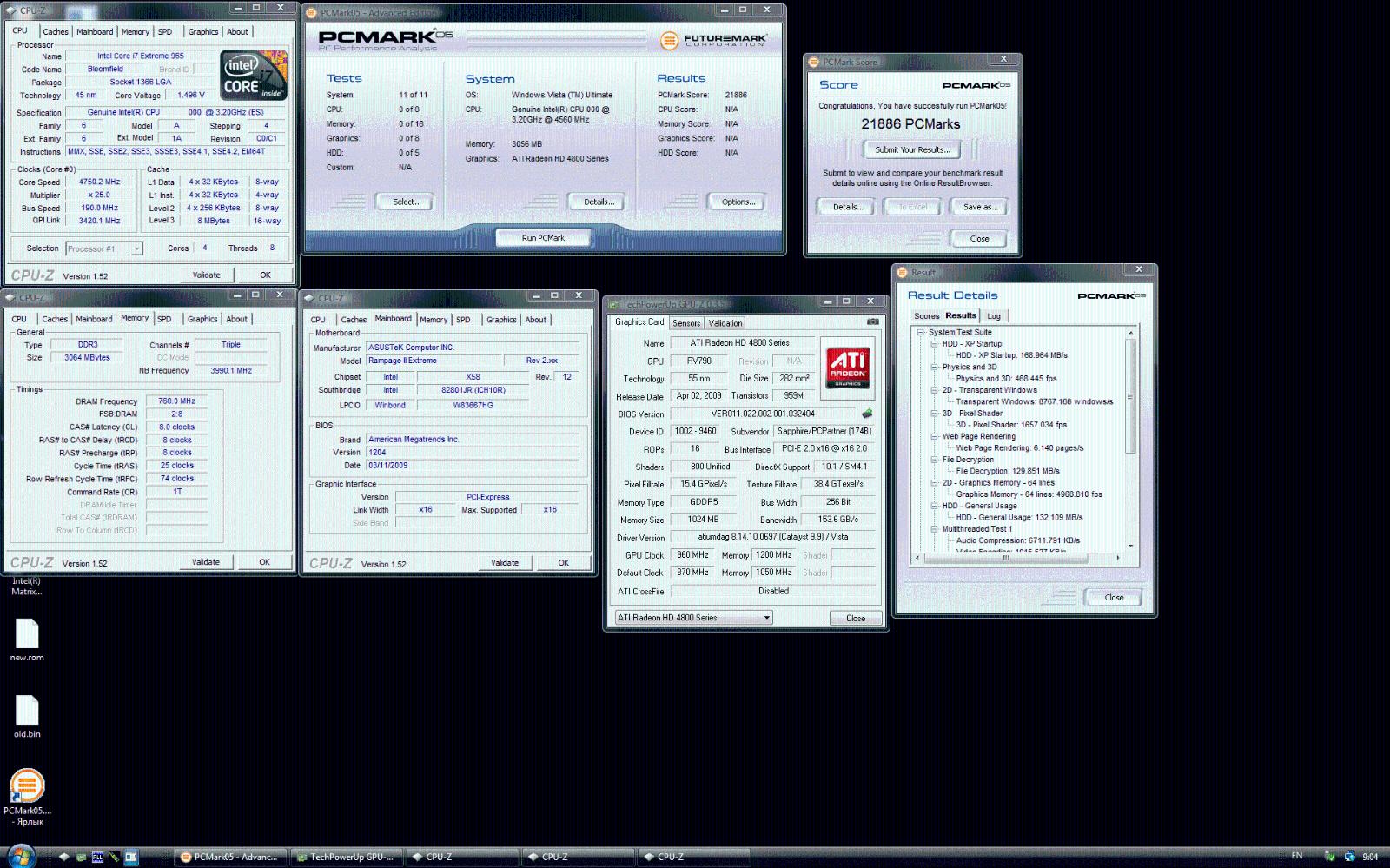Click Validate in the CPU-Z CPU window
1390x868 pixels.
(x=206, y=275)
